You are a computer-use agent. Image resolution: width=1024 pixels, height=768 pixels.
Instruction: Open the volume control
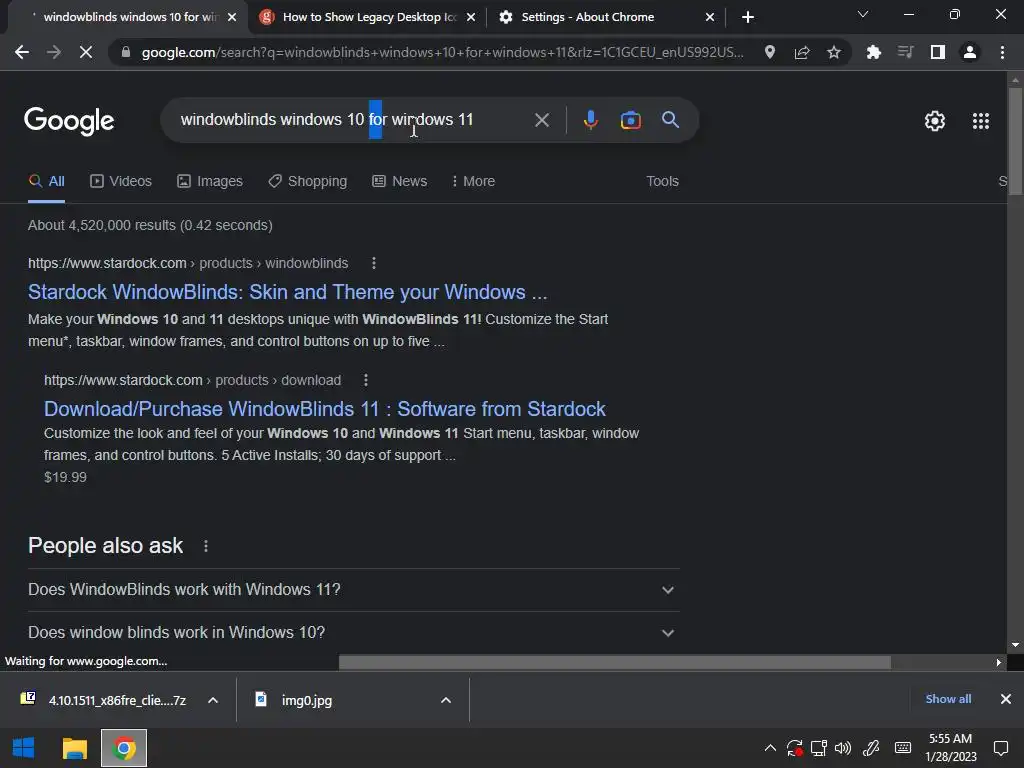coord(843,748)
